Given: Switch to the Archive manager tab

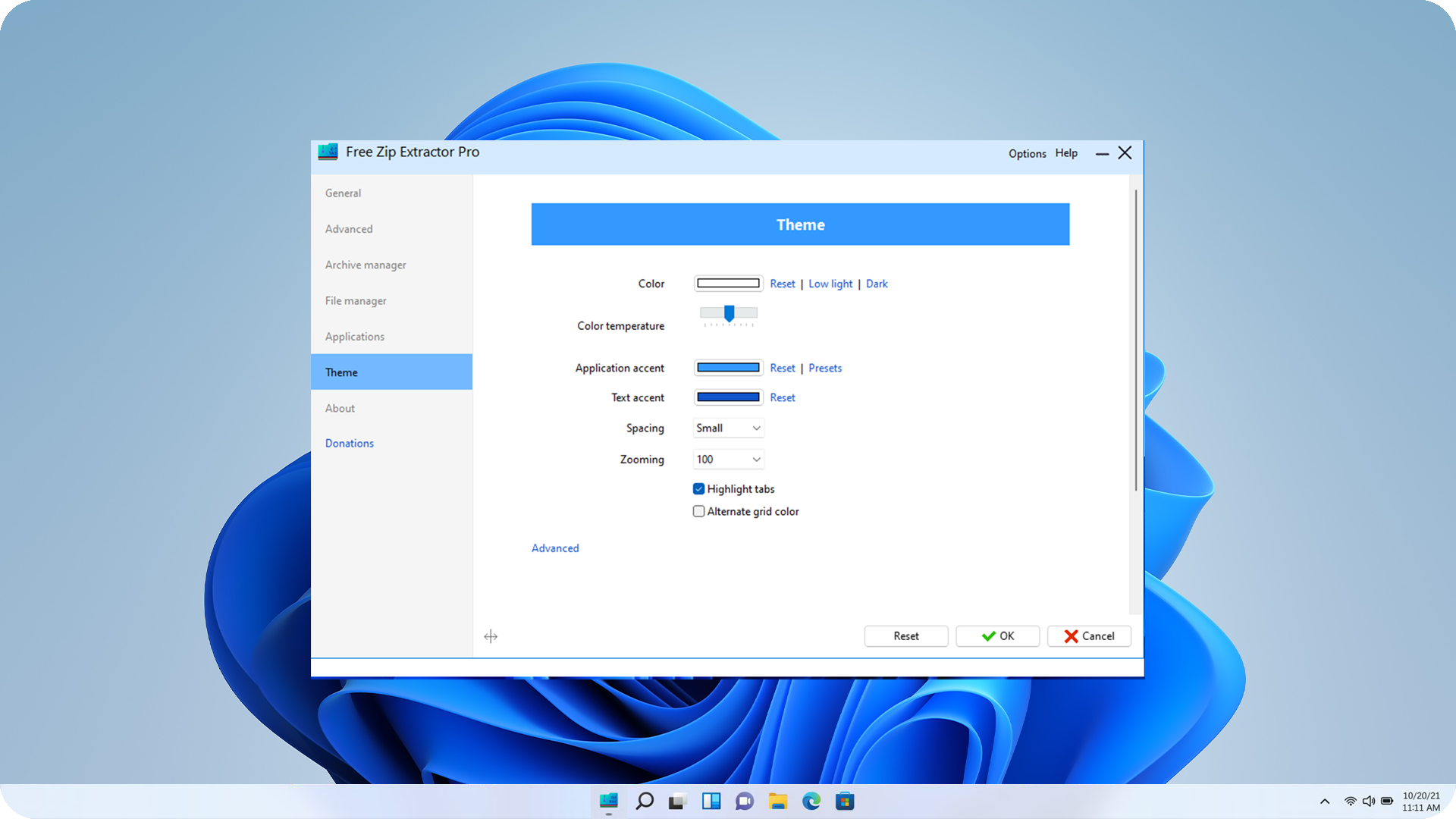Looking at the screenshot, I should pyautogui.click(x=366, y=265).
